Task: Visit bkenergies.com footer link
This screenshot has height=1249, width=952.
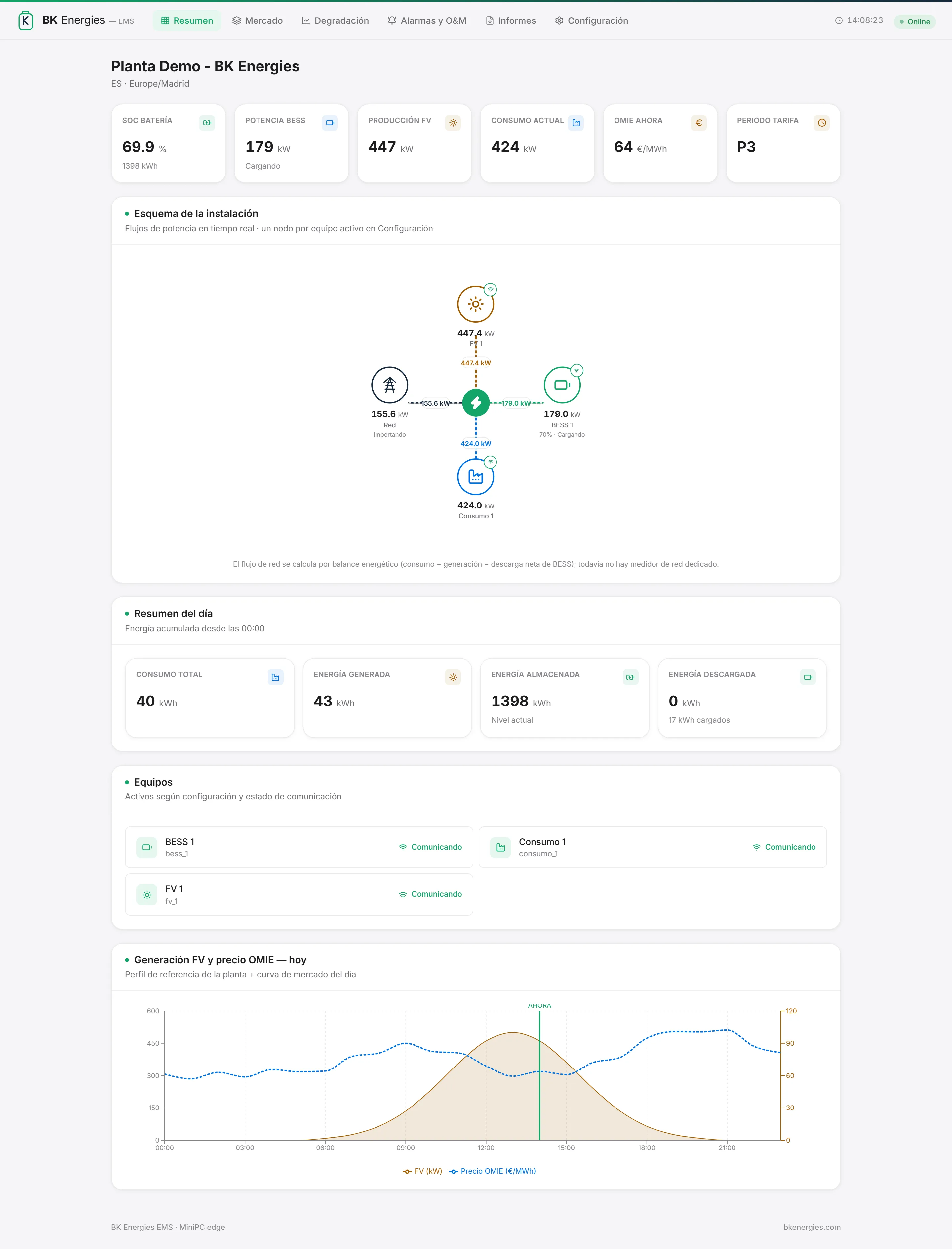Action: (812, 1227)
